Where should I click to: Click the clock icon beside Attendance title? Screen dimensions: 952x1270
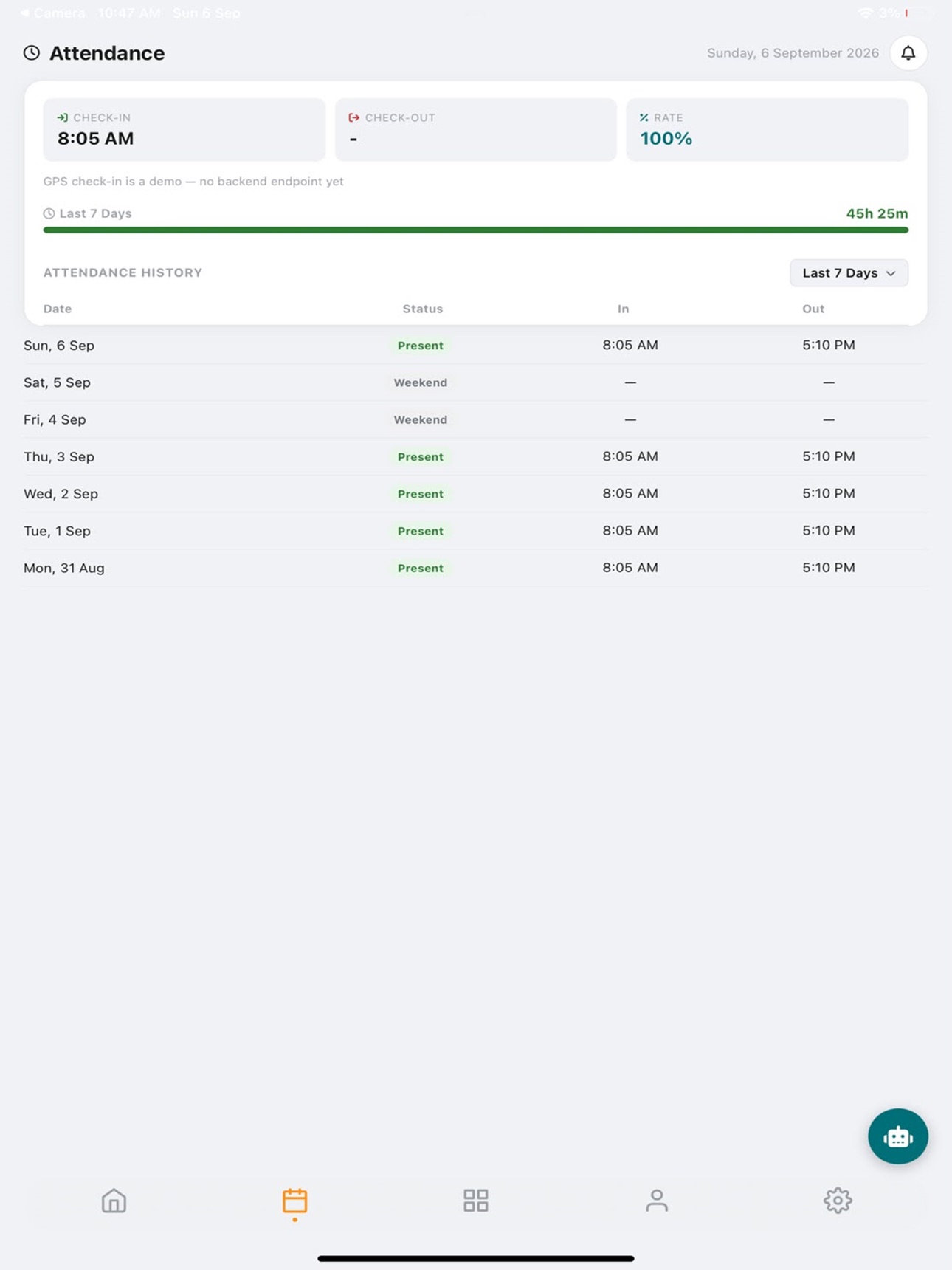32,53
